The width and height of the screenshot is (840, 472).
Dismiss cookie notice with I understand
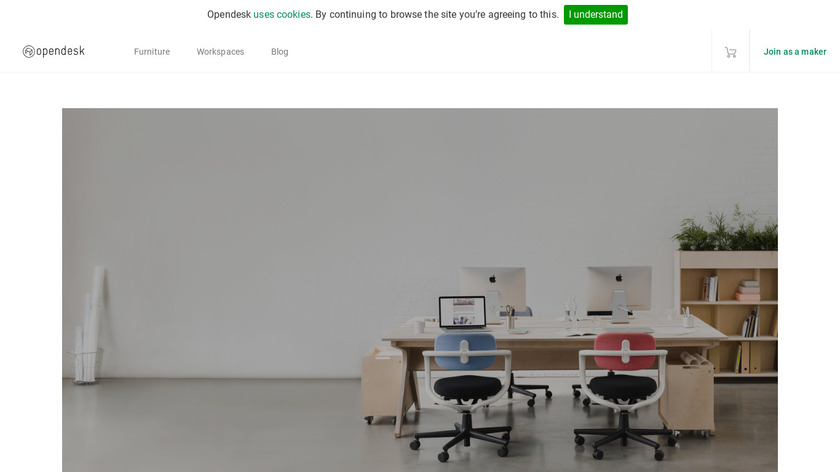596,14
